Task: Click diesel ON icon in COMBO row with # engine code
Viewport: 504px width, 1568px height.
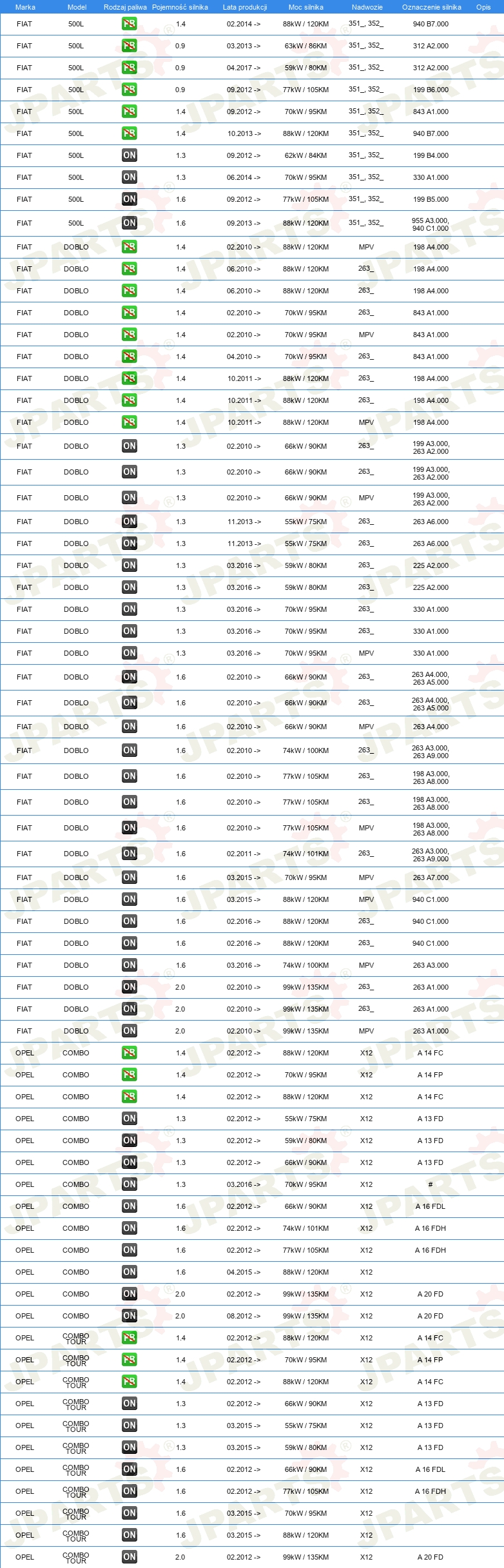Action: click(x=129, y=1184)
